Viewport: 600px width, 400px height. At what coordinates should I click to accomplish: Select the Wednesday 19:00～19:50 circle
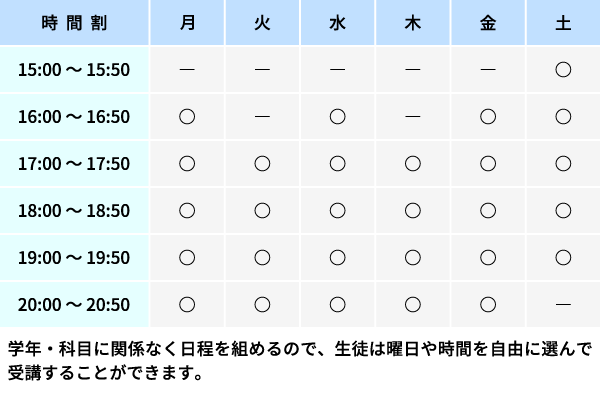tap(337, 258)
